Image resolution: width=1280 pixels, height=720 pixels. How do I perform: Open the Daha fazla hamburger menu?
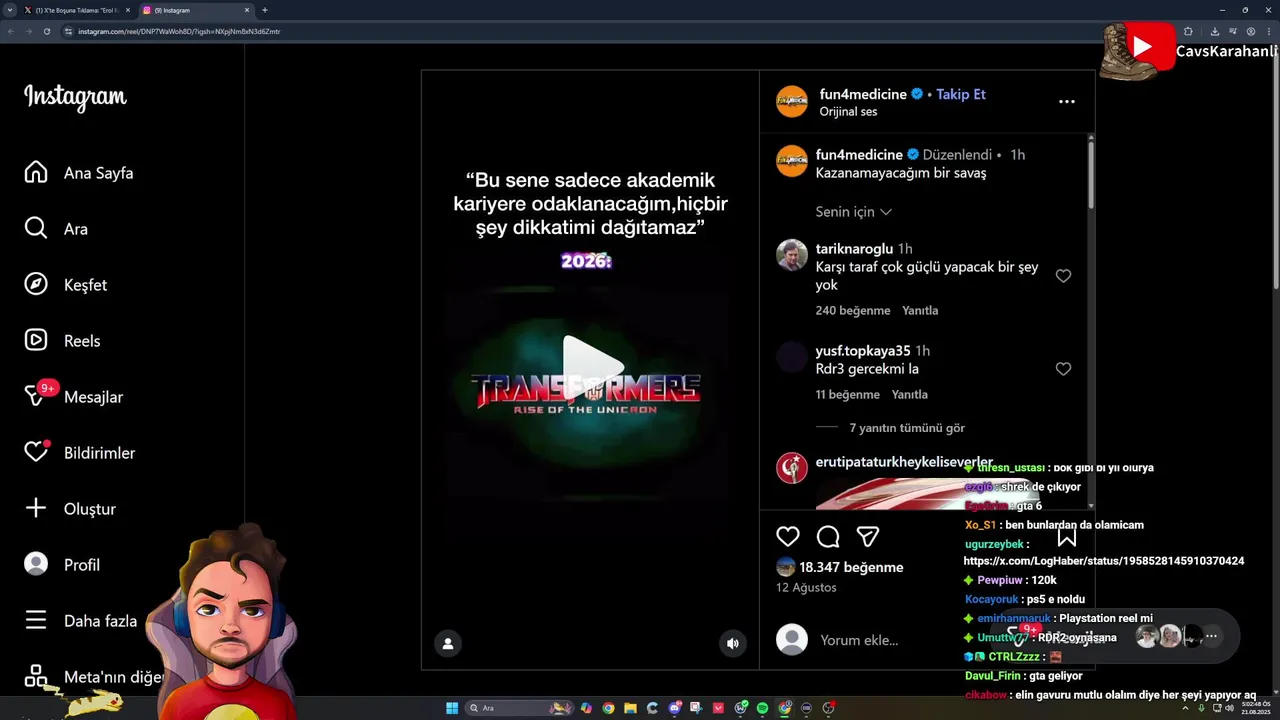tap(36, 620)
